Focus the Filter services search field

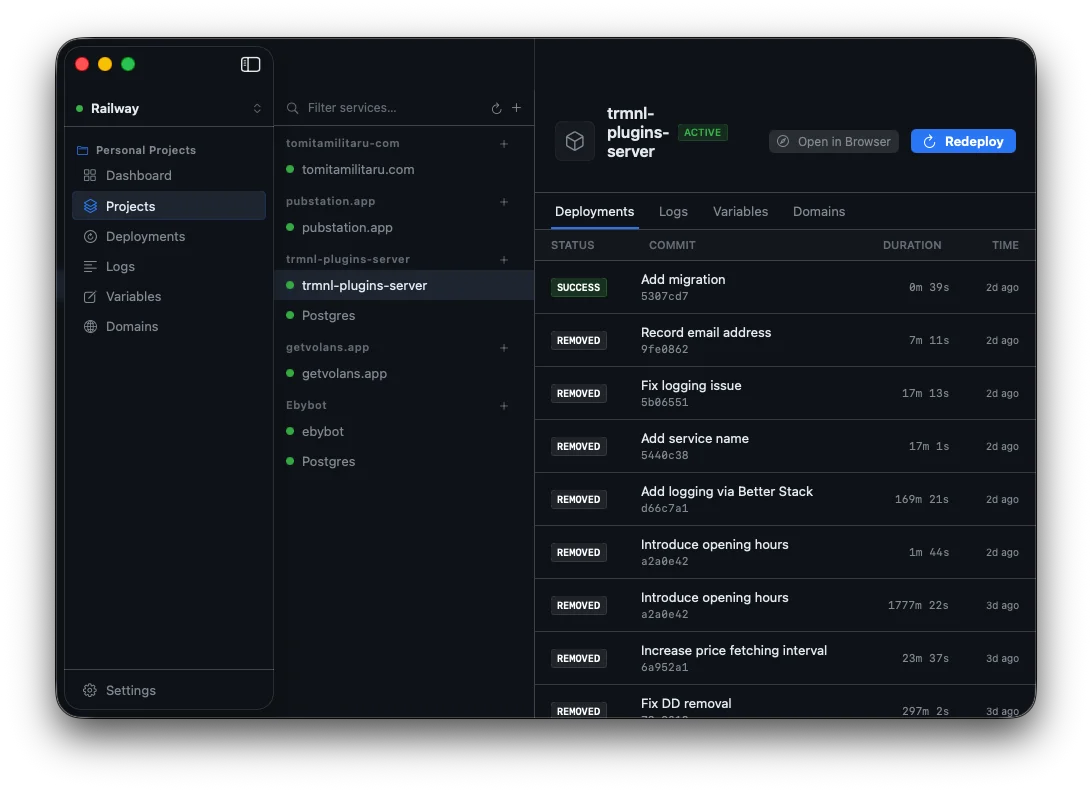click(390, 108)
